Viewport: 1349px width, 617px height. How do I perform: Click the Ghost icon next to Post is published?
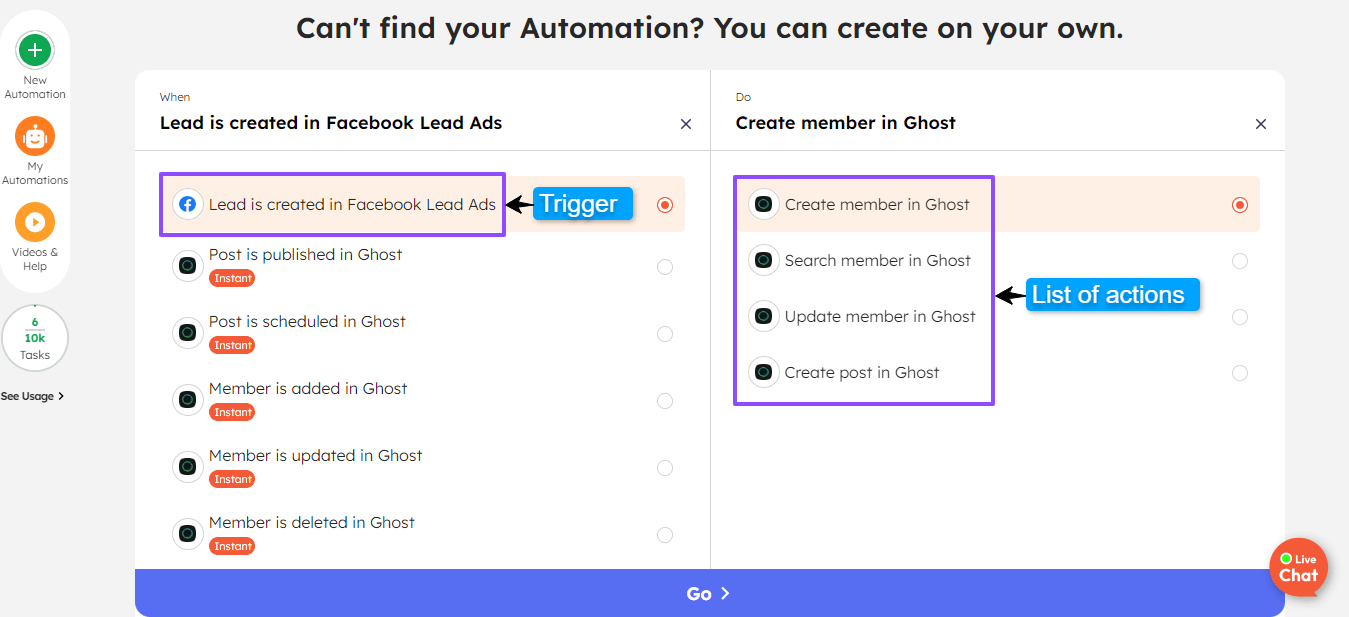188,266
